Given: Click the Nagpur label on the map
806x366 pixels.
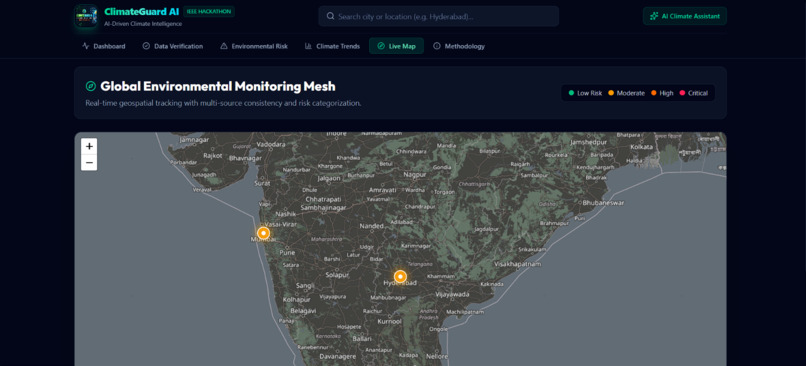Looking at the screenshot, I should pyautogui.click(x=415, y=174).
